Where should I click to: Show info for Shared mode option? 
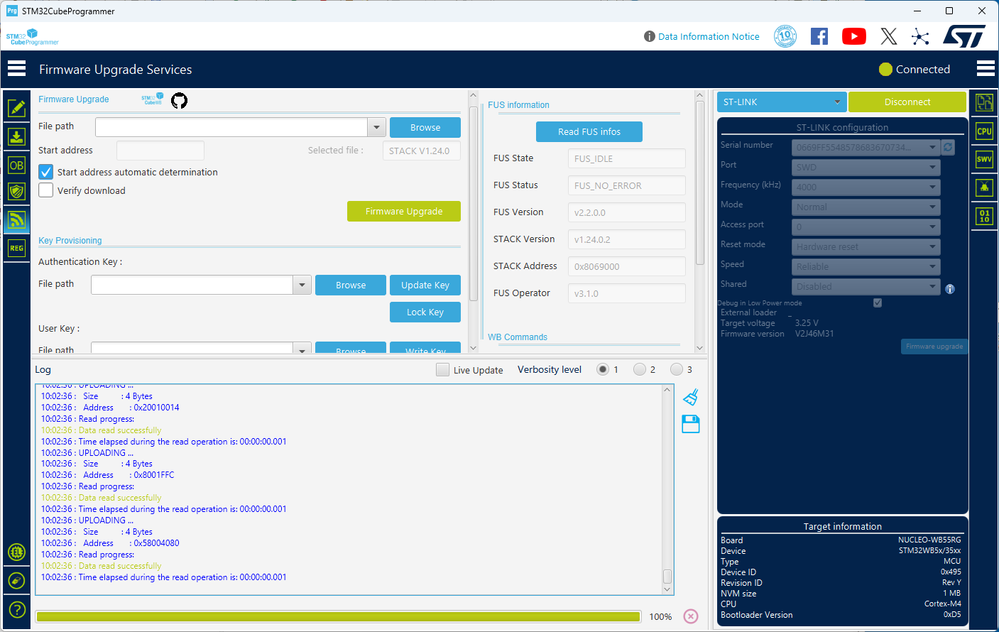[950, 289]
